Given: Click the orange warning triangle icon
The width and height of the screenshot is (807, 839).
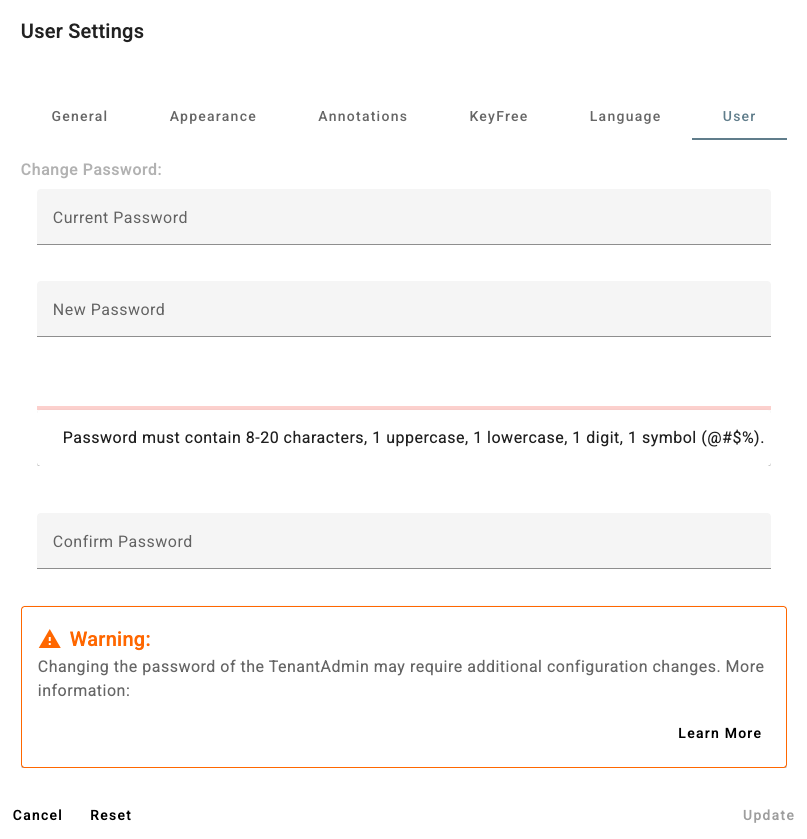Looking at the screenshot, I should point(50,639).
